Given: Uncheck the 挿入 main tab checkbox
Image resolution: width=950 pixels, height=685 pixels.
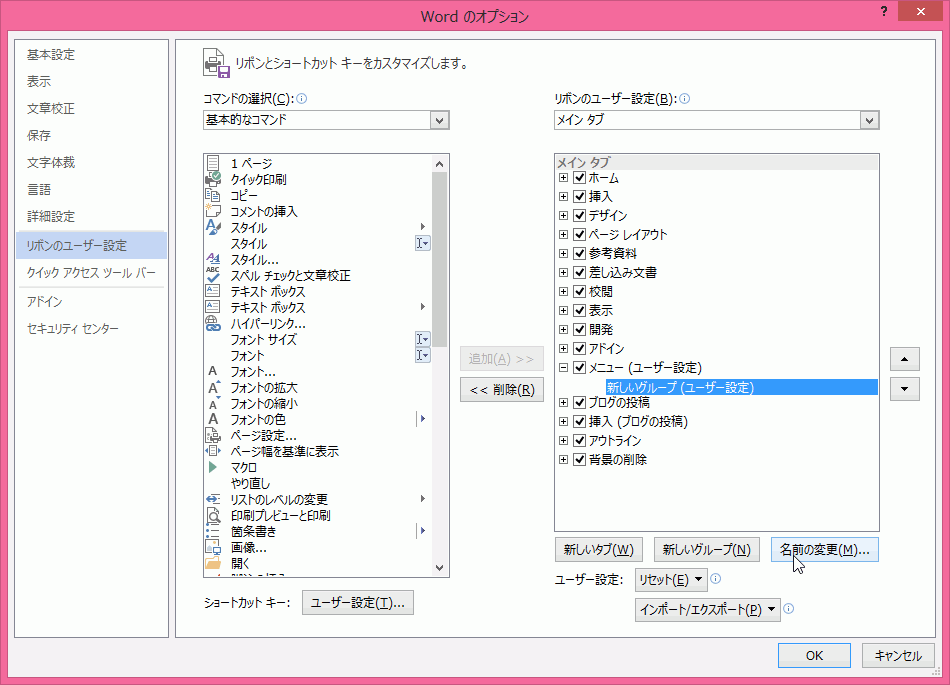Looking at the screenshot, I should [579, 196].
